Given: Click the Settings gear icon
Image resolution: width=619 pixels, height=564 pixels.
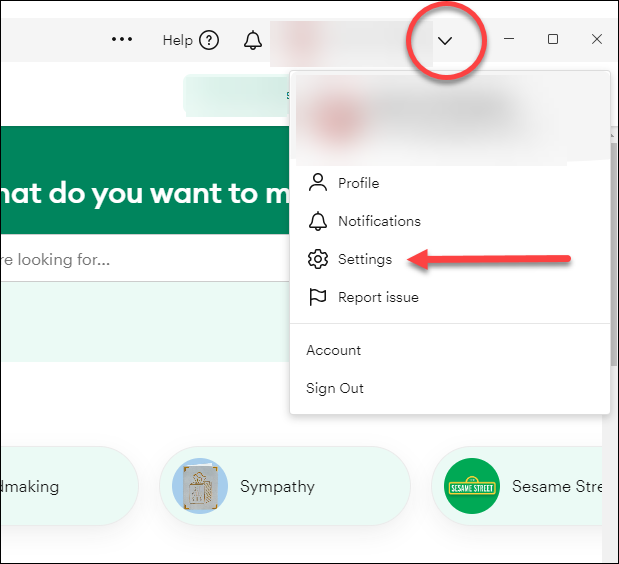Looking at the screenshot, I should tap(318, 259).
